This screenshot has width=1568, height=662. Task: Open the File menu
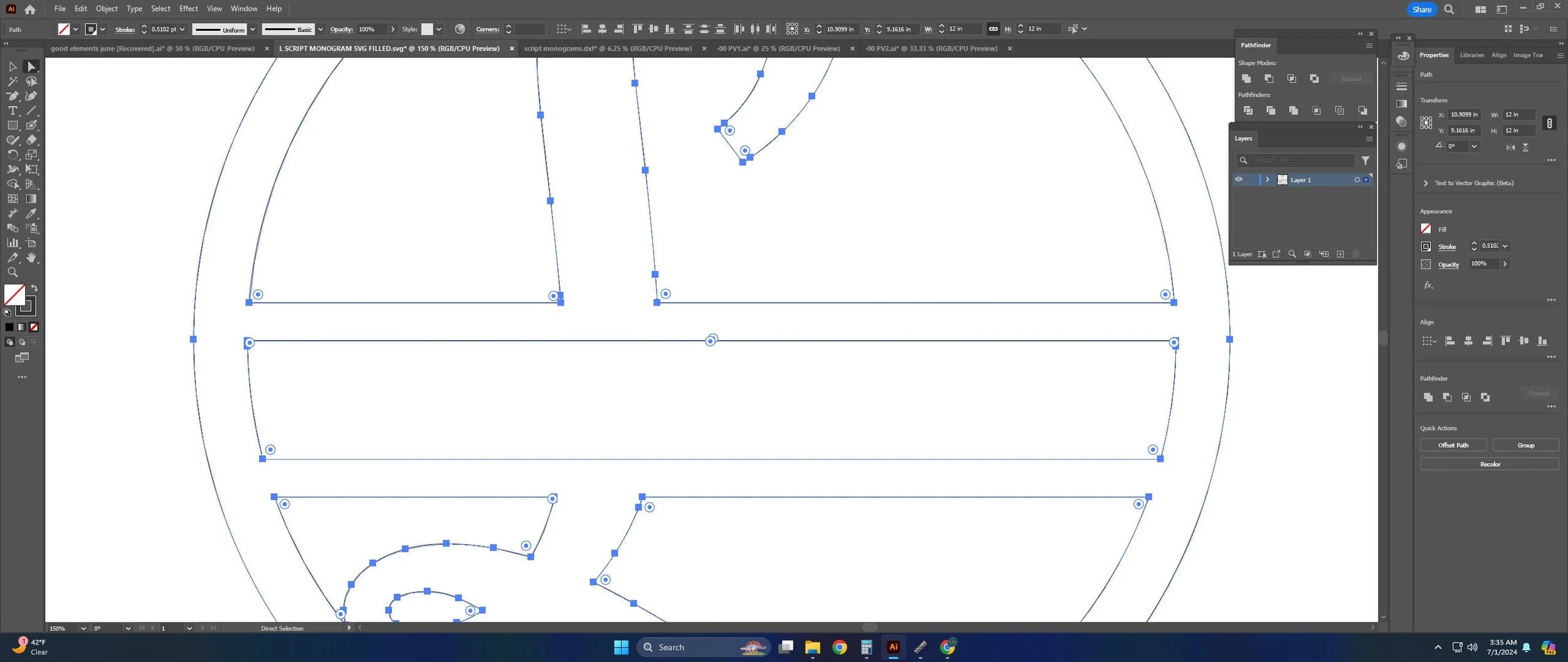pos(60,9)
